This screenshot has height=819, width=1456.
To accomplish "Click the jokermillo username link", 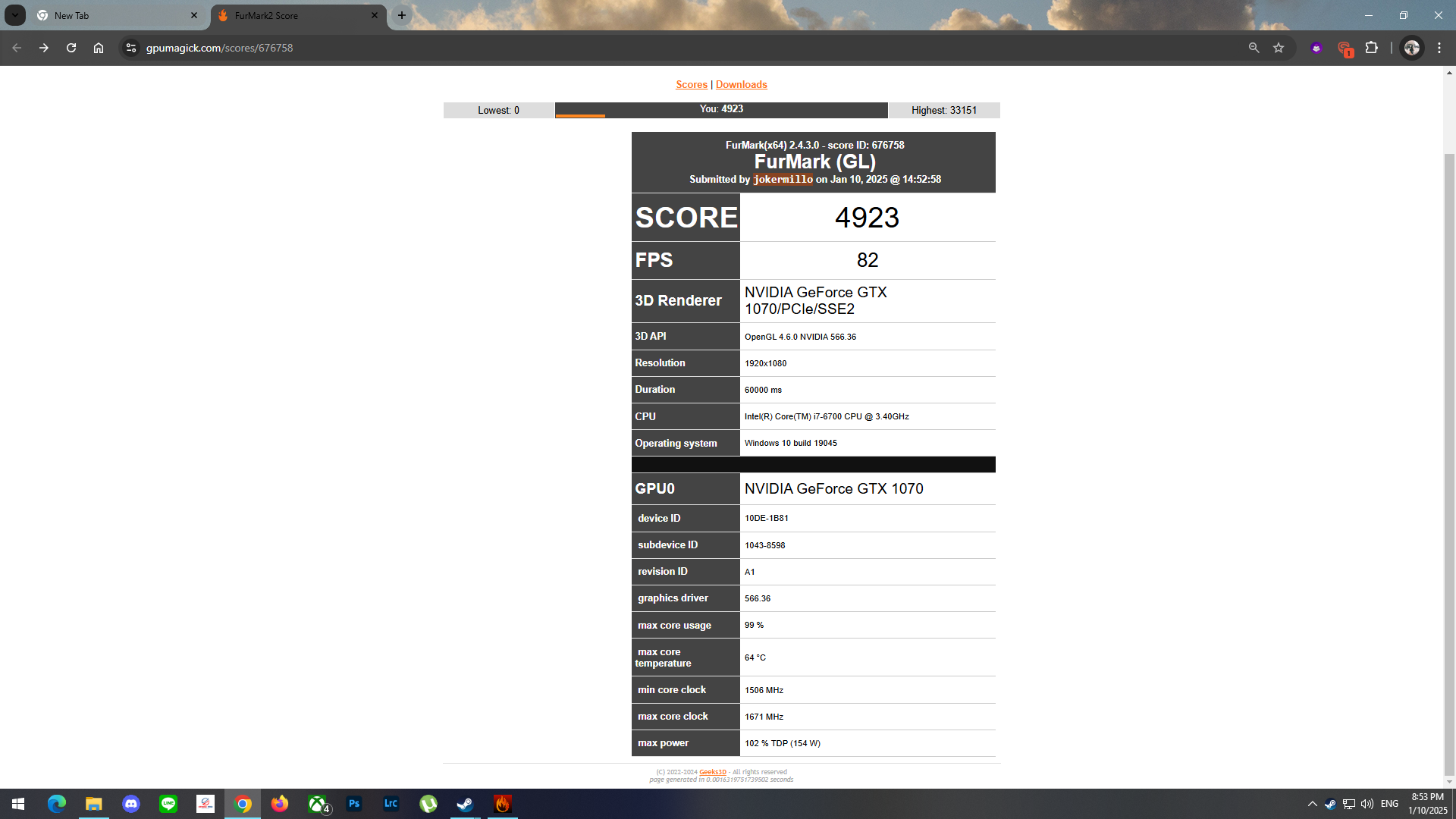I will pos(783,180).
